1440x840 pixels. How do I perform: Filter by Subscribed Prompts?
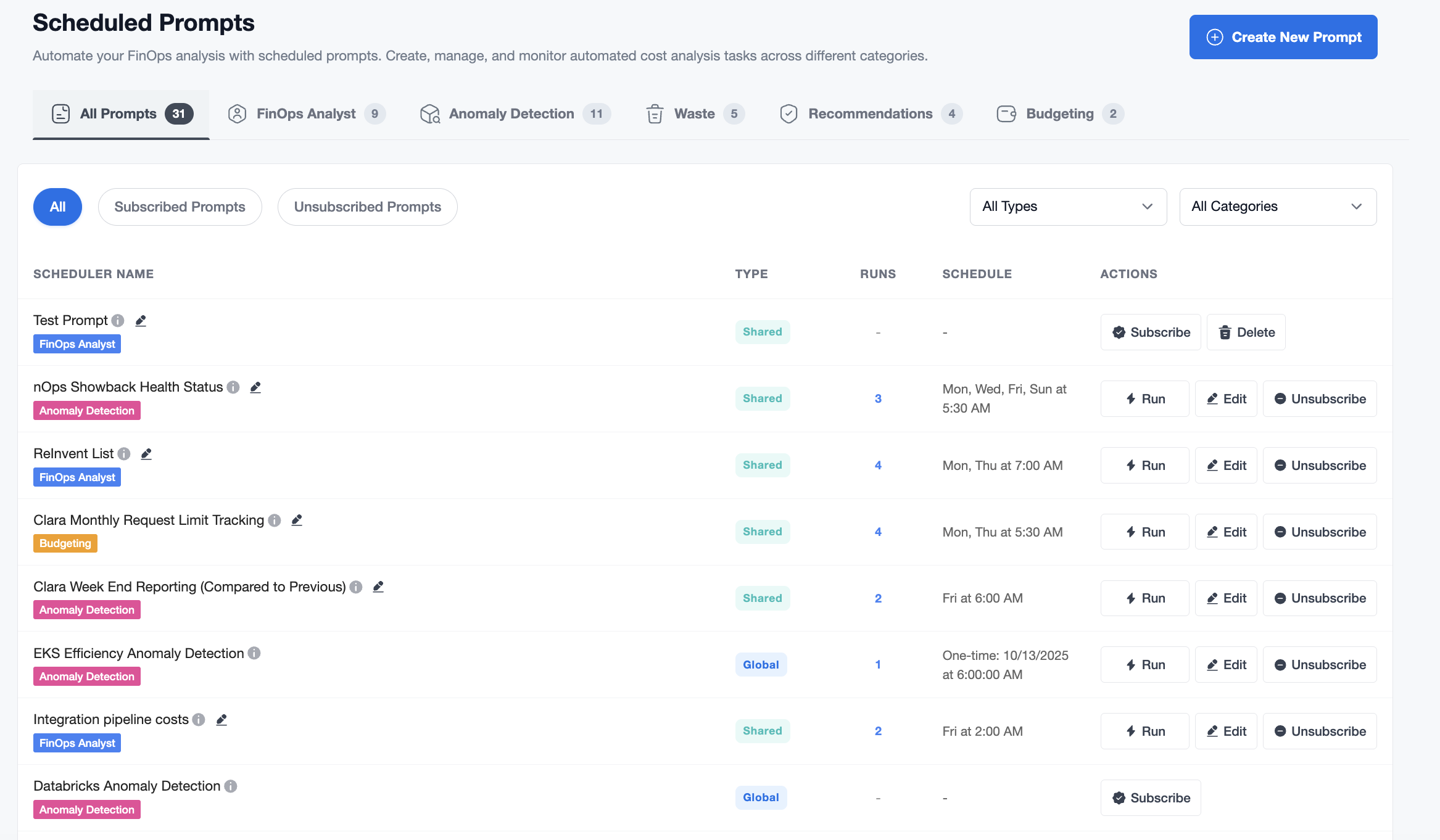[180, 207]
